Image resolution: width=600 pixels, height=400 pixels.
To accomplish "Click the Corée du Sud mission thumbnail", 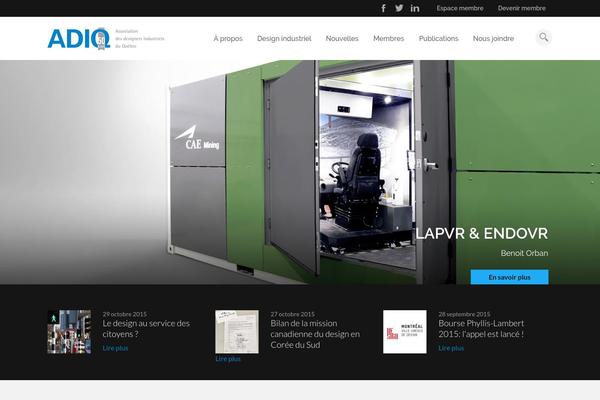I will click(x=237, y=331).
